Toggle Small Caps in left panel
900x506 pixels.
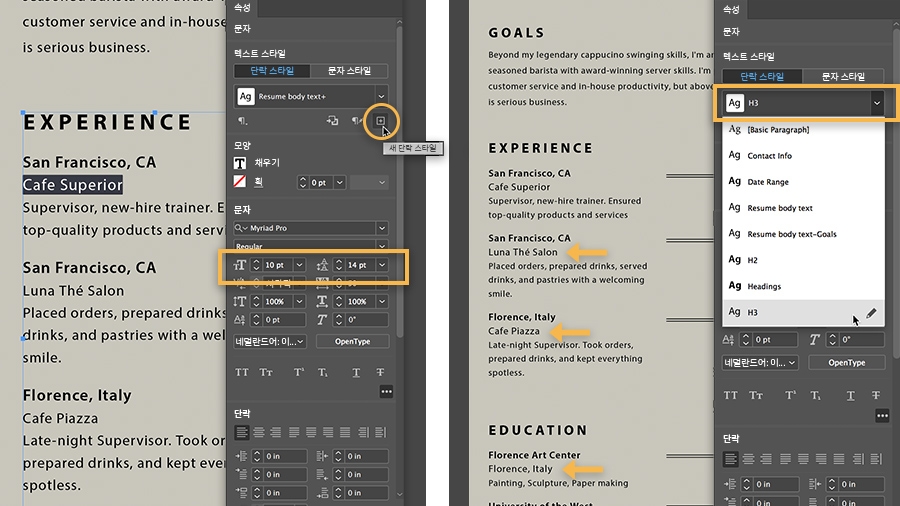[x=266, y=372]
